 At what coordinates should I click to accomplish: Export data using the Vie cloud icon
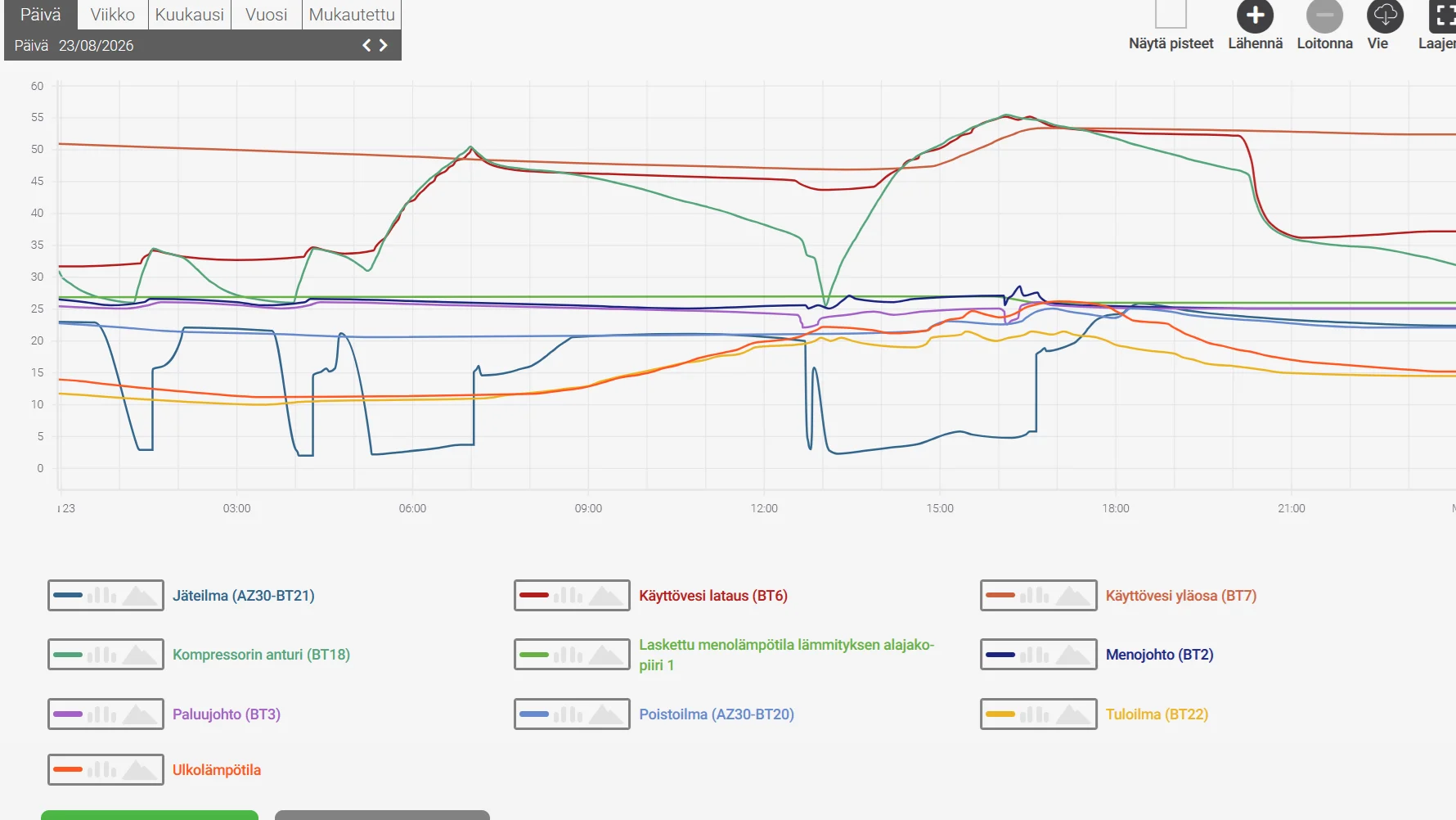pos(1385,16)
